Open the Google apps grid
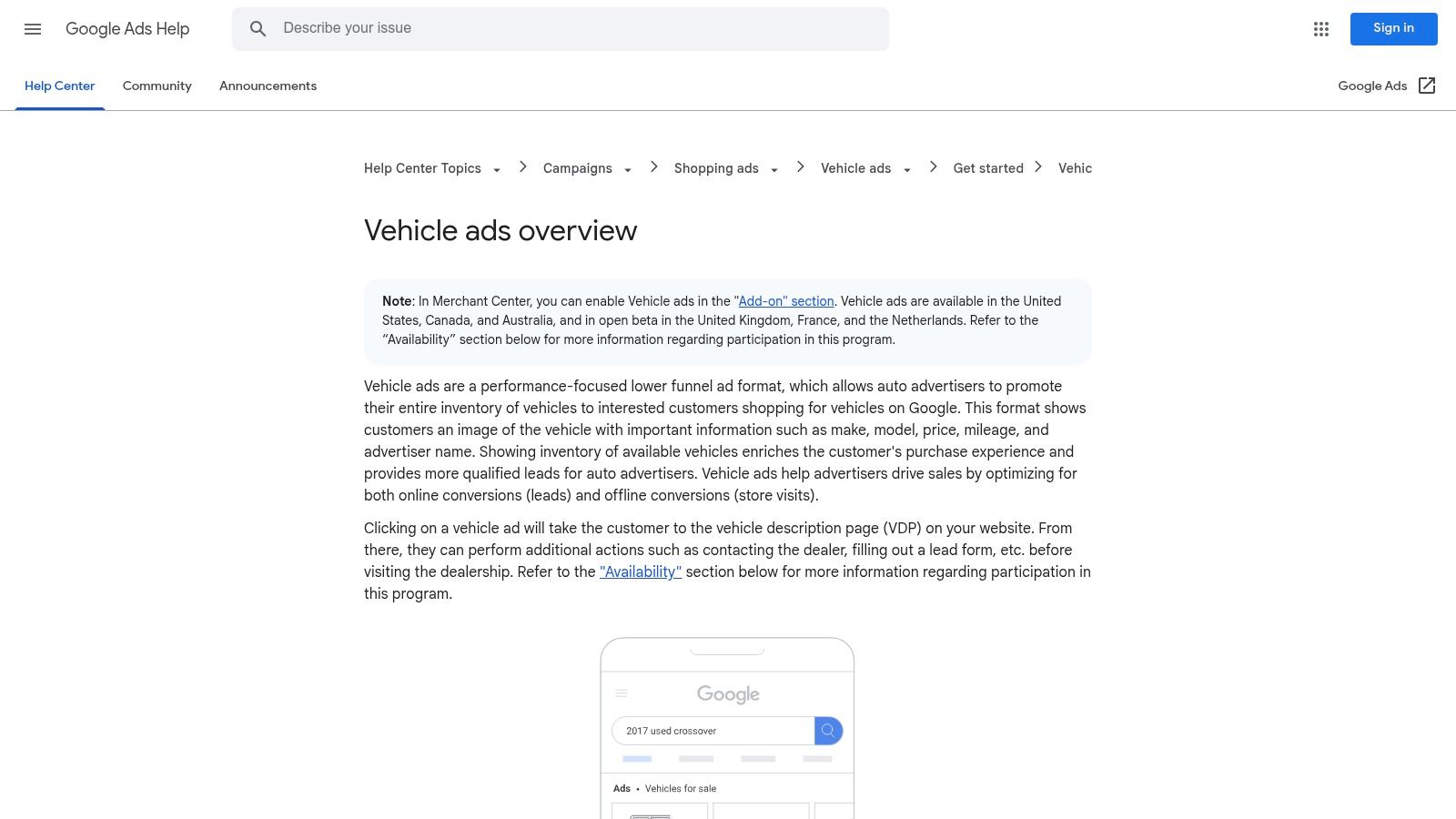This screenshot has height=819, width=1456. point(1320,29)
